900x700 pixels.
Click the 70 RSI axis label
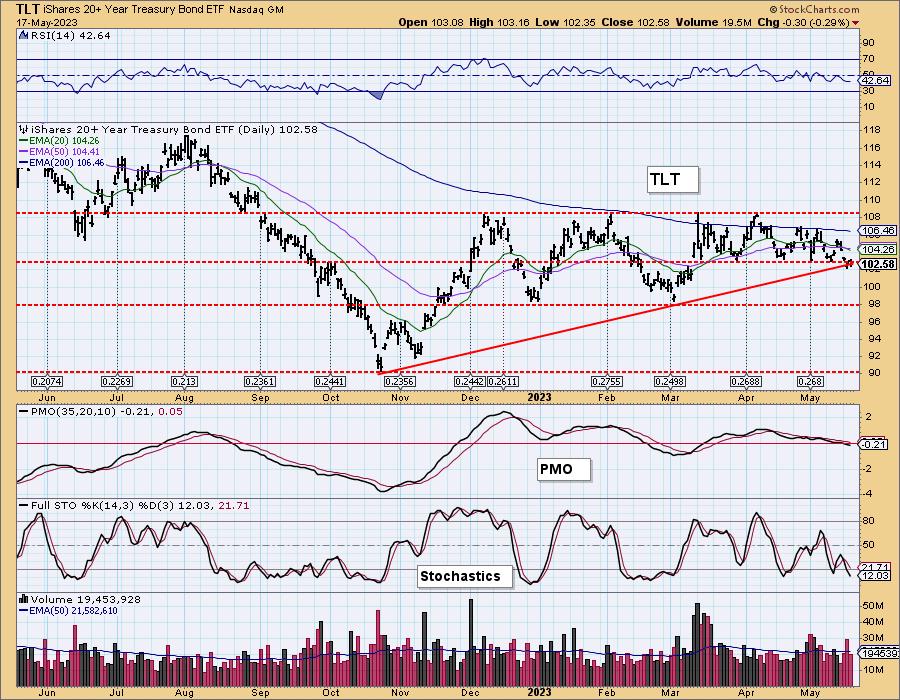[869, 59]
